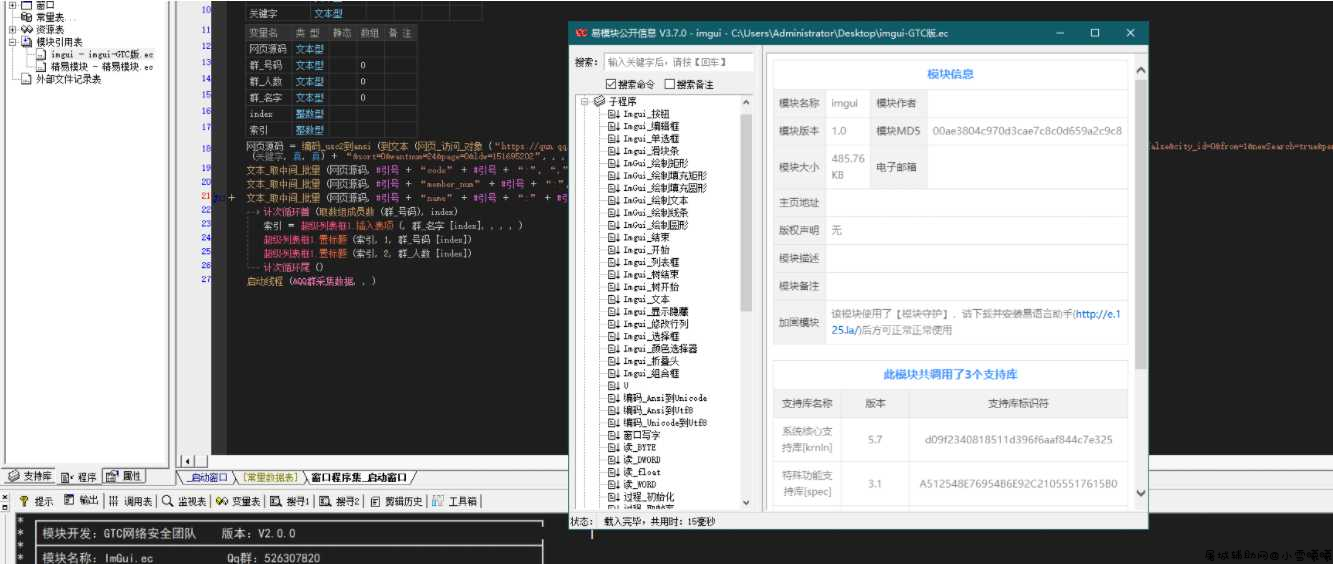
Task: Click krnln support library identifier text
Action: [1018, 439]
